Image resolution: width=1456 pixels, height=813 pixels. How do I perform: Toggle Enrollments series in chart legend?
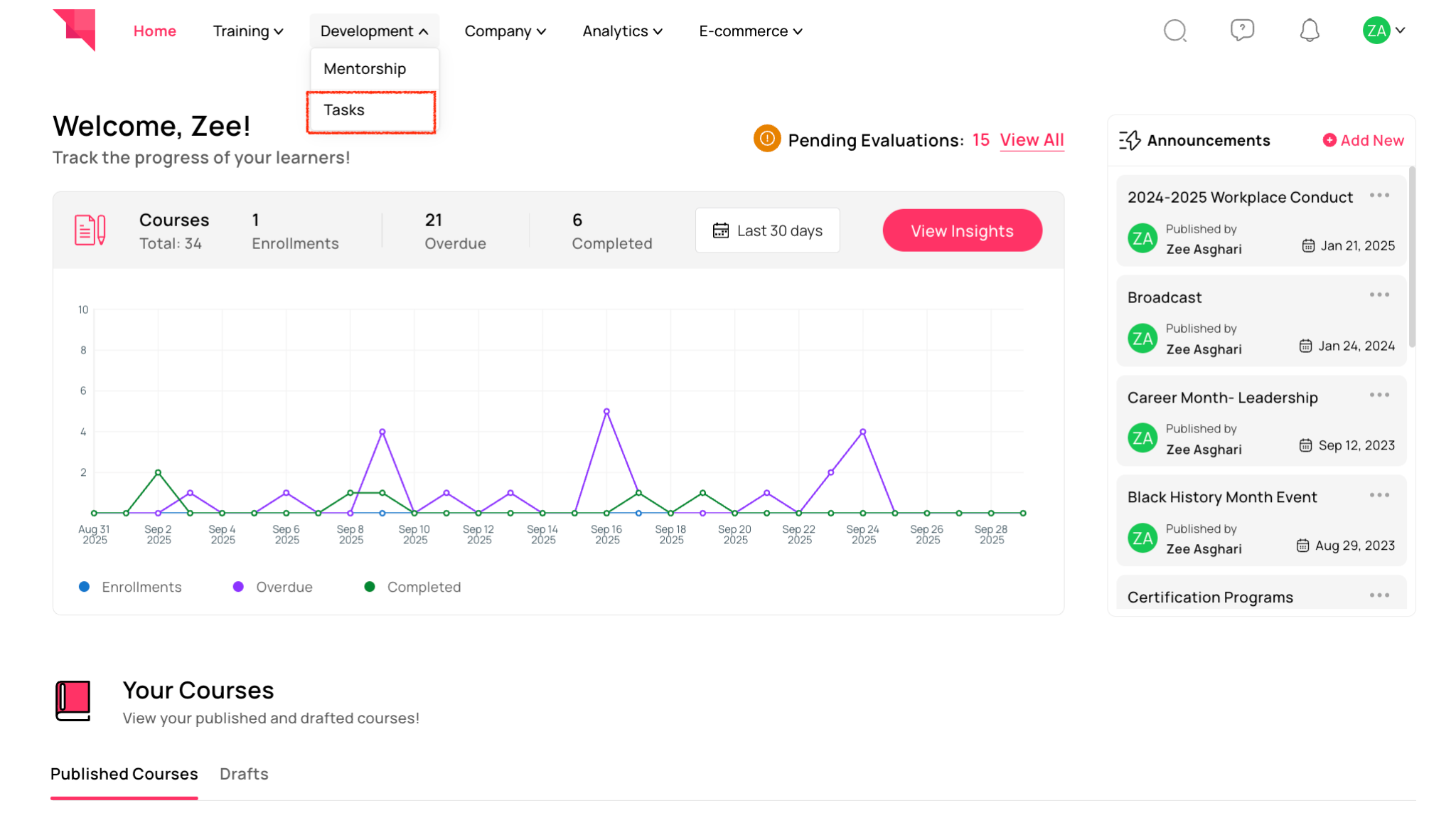point(130,587)
